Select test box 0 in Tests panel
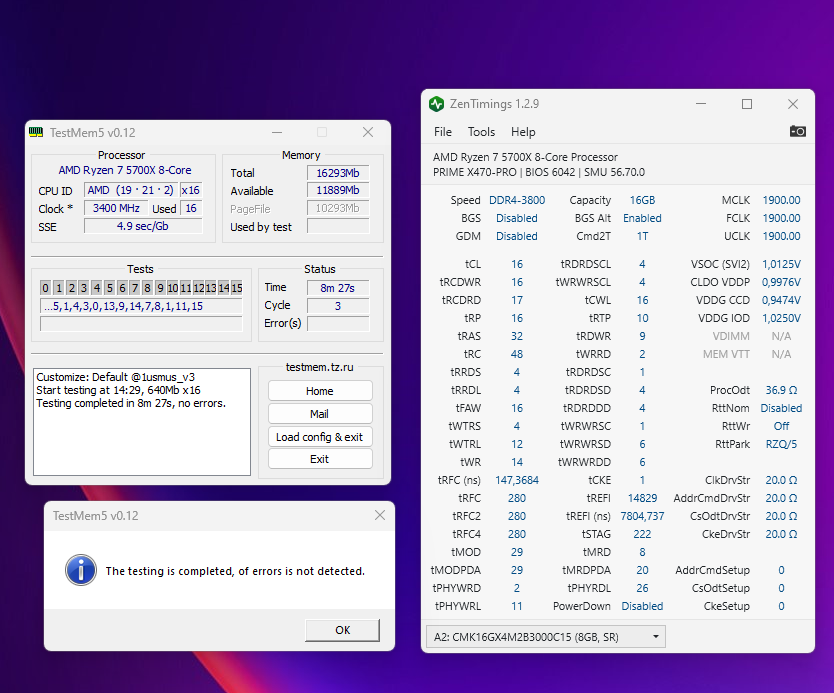Viewport: 834px width, 693px height. (45, 288)
